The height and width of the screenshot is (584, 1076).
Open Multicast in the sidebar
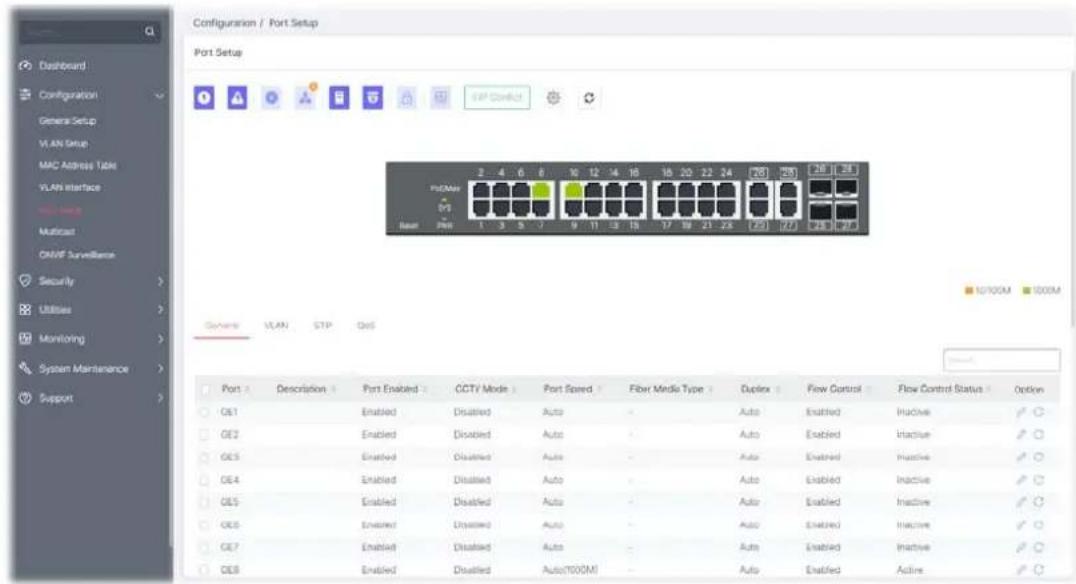click(x=57, y=232)
